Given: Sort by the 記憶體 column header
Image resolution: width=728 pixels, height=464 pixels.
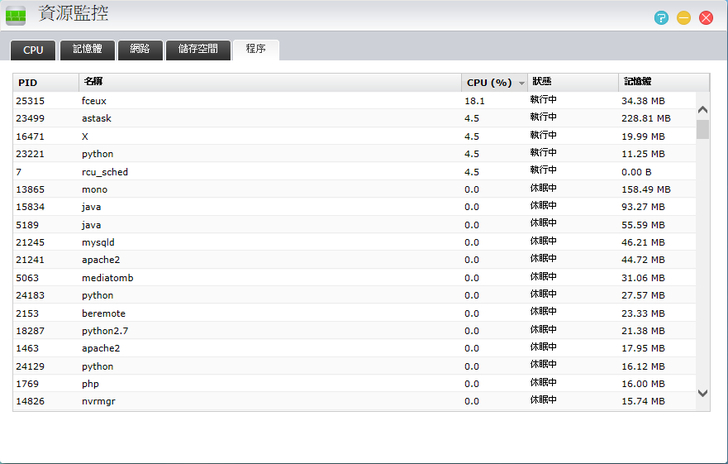Looking at the screenshot, I should click(x=664, y=83).
